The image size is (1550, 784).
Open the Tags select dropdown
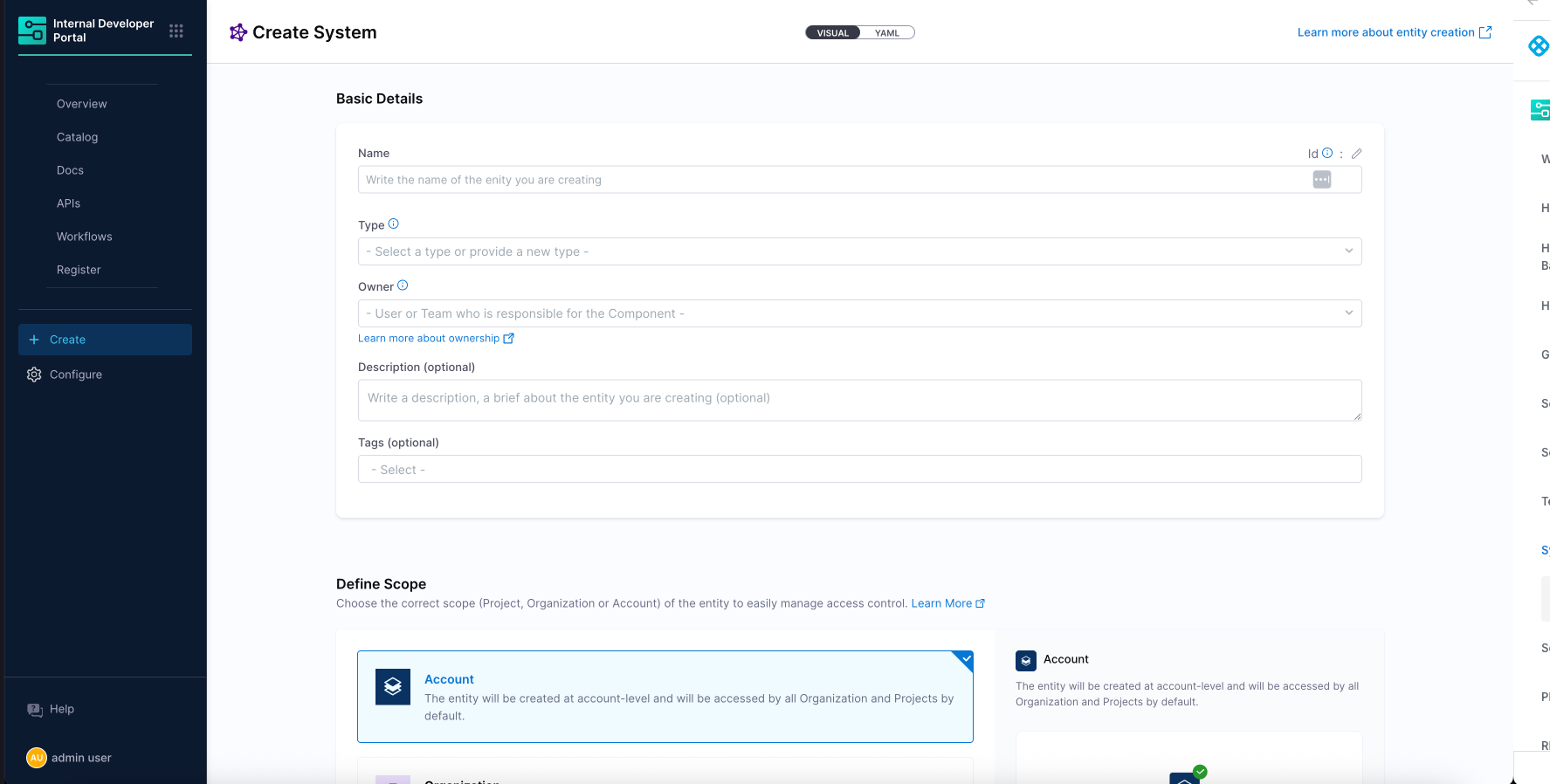pos(859,470)
